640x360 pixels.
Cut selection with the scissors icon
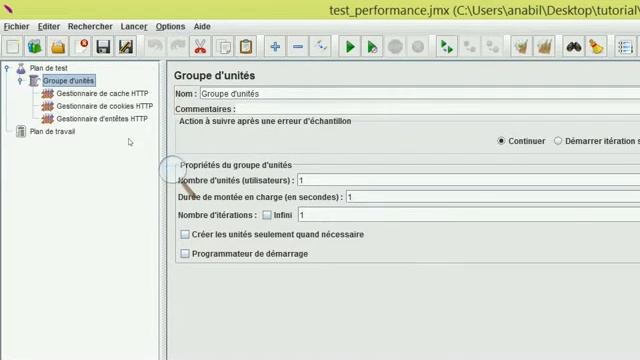[x=200, y=47]
